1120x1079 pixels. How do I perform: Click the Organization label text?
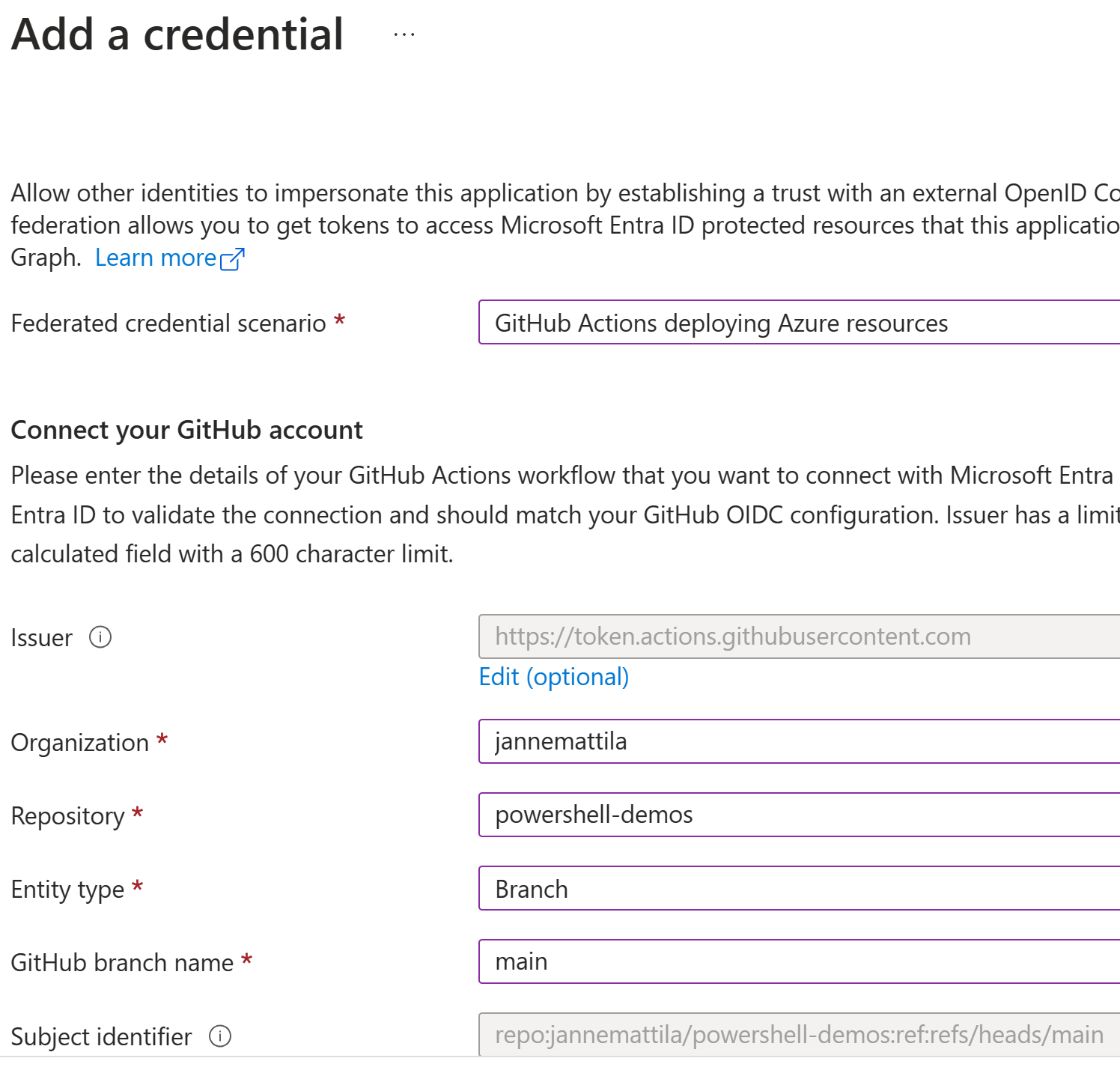tap(80, 743)
